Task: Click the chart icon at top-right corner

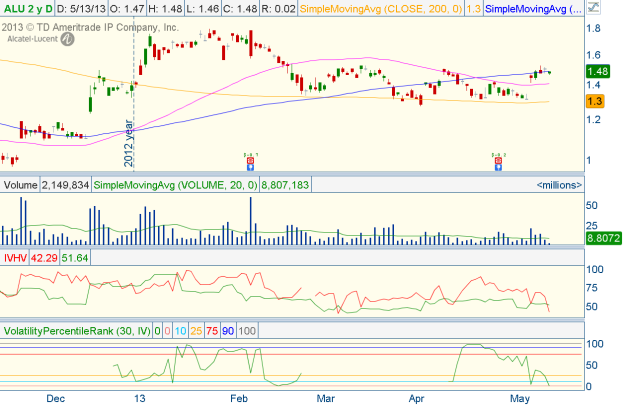Action: click(595, 10)
